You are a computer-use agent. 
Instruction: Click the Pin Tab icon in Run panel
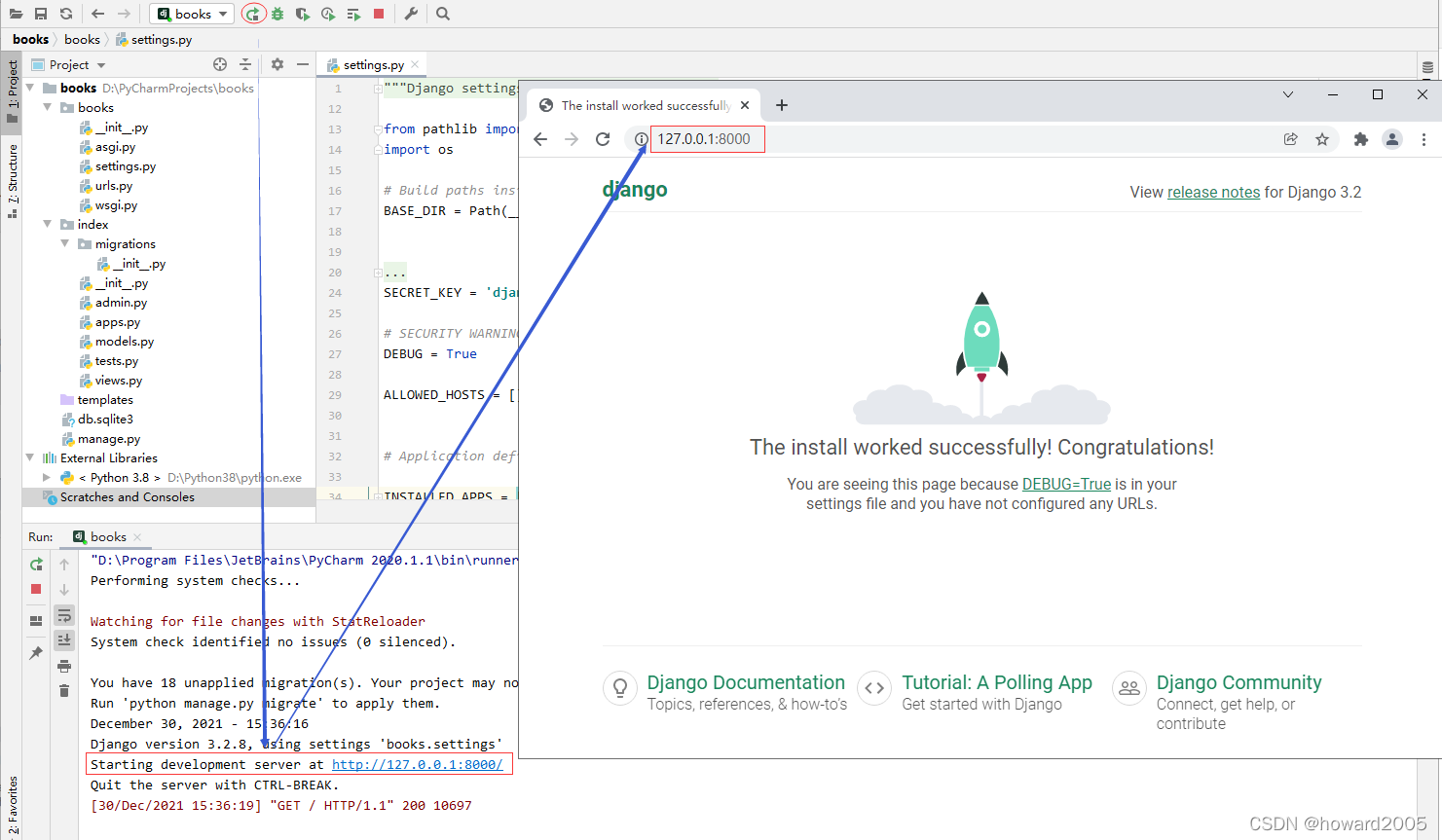(36, 653)
